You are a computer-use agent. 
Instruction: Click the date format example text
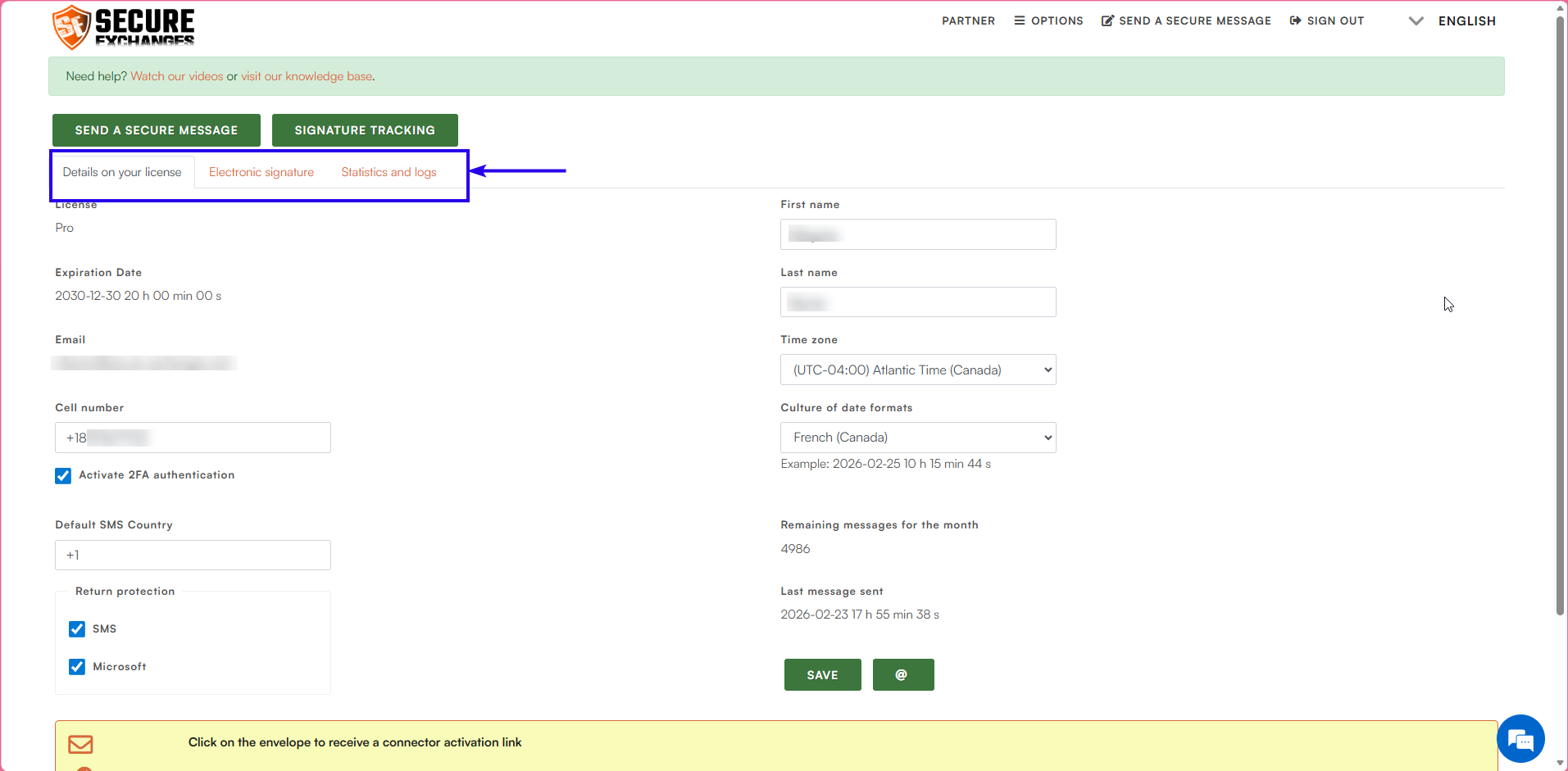tap(886, 464)
